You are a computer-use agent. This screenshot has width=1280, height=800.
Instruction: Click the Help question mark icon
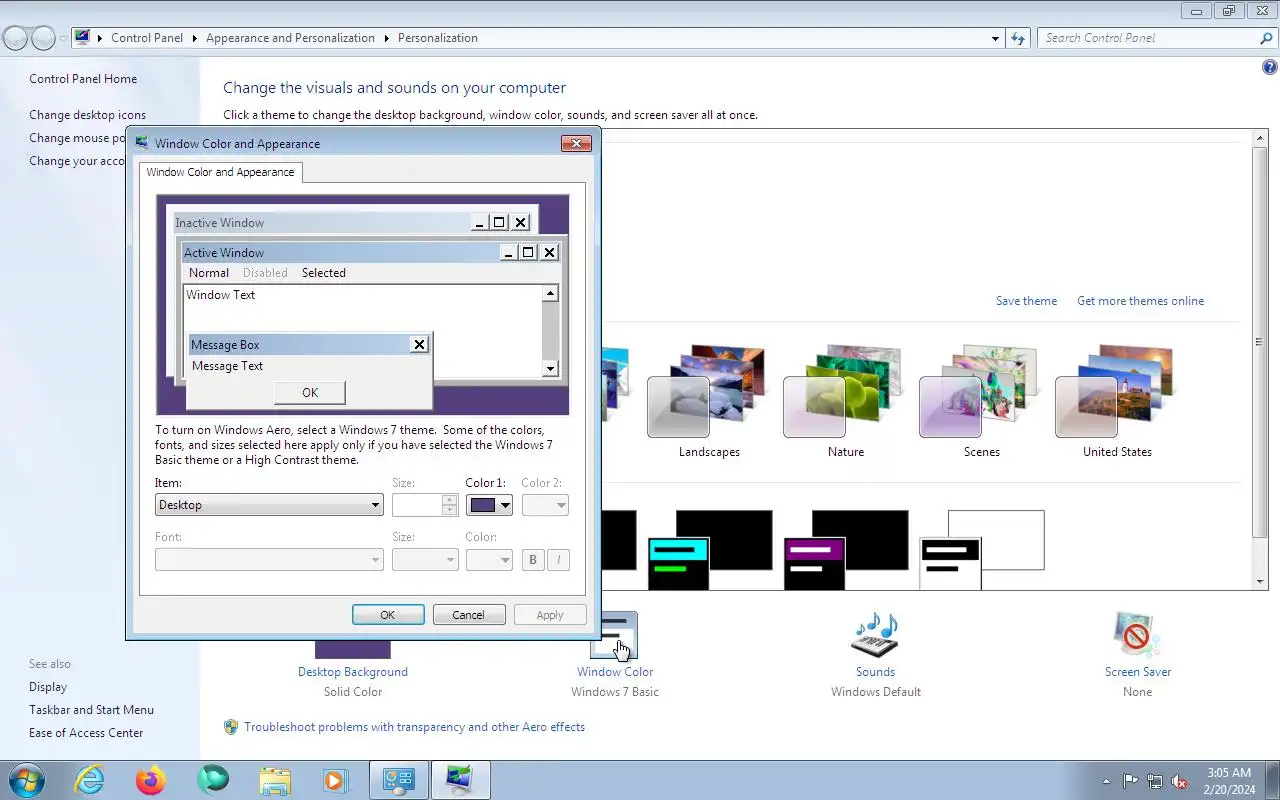tap(1270, 68)
